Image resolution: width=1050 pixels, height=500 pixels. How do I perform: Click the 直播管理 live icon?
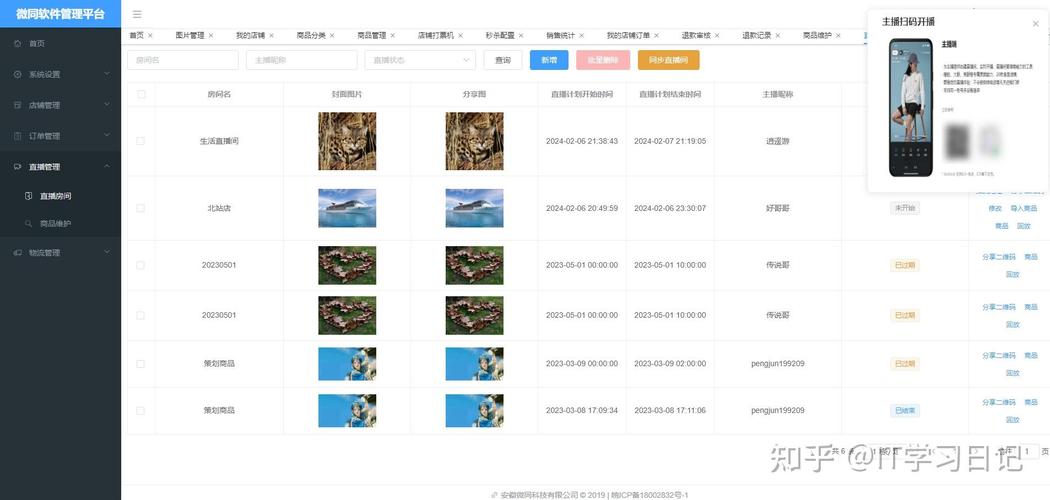click(17, 167)
